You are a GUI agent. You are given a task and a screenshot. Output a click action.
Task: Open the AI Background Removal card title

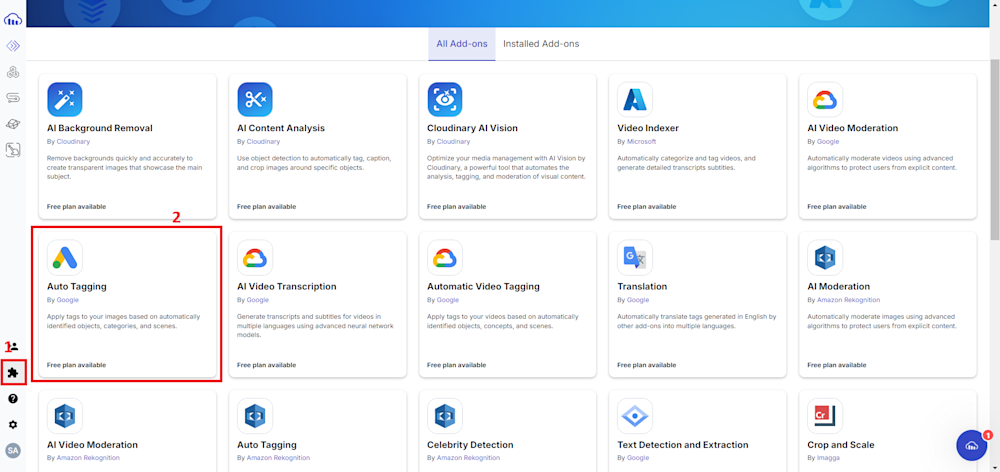(x=100, y=128)
